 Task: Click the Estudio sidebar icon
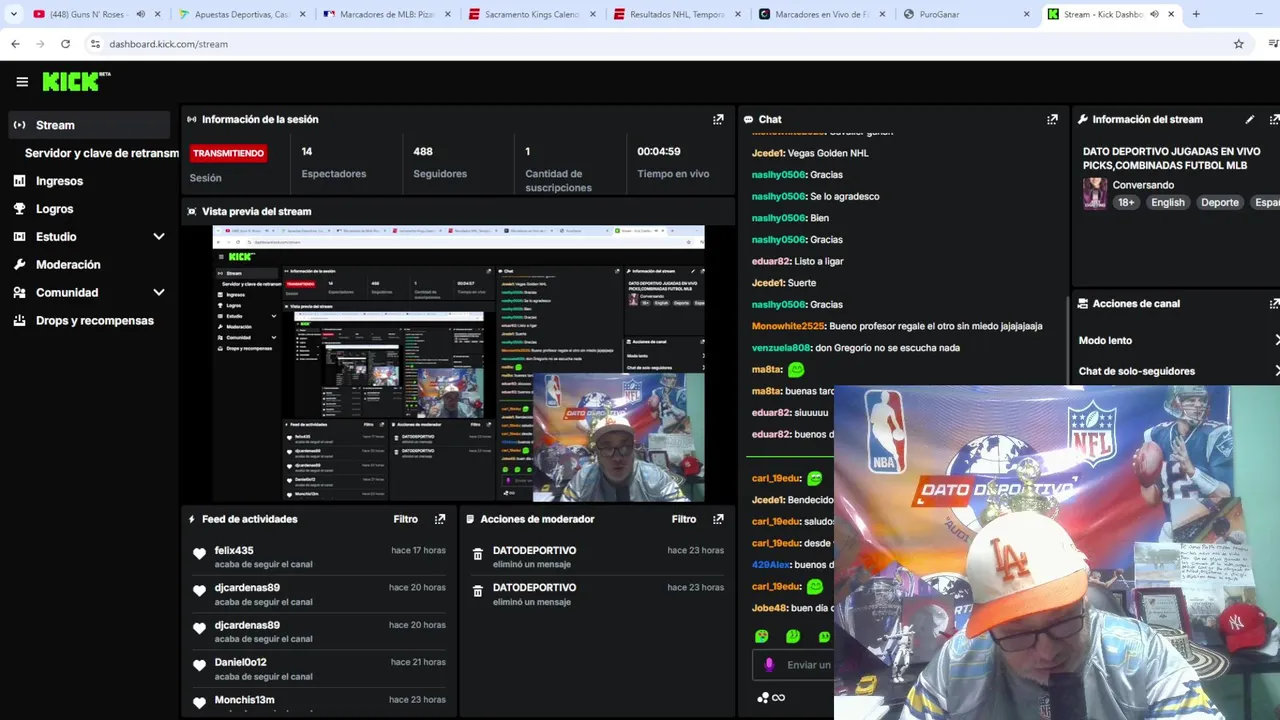pos(19,237)
